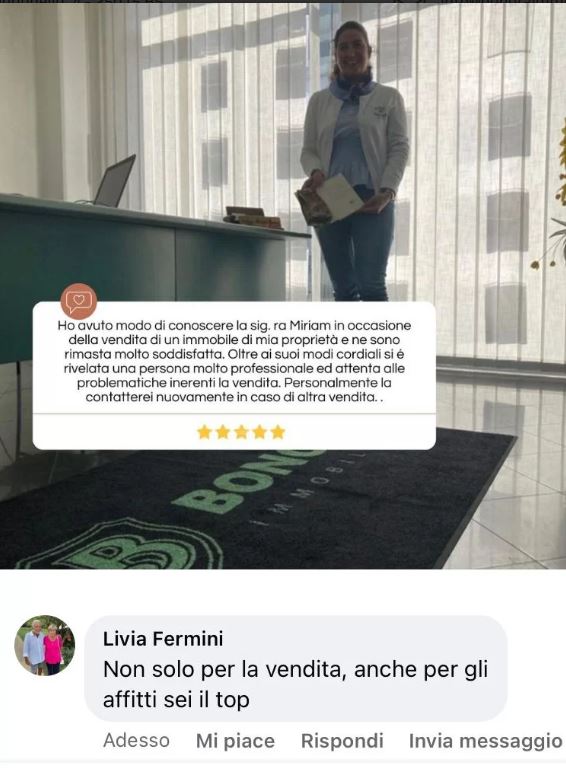Send a message with Invia messaggio
Screen dimensions: 566x768
485,741
